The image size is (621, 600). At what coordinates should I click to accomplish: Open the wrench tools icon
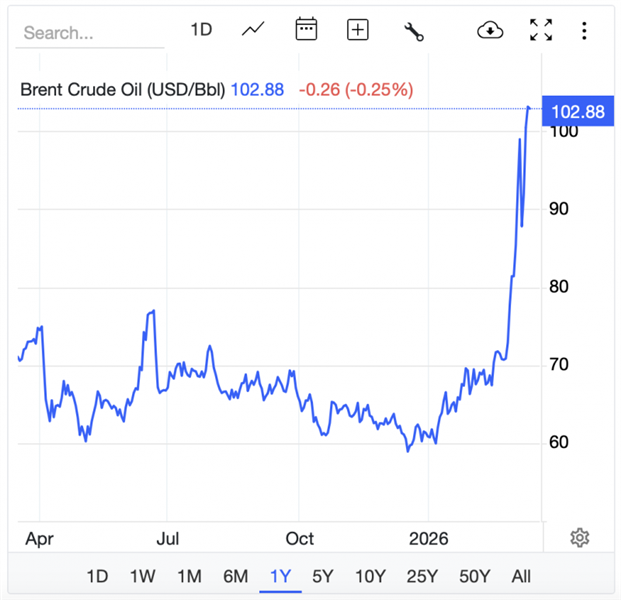click(414, 31)
